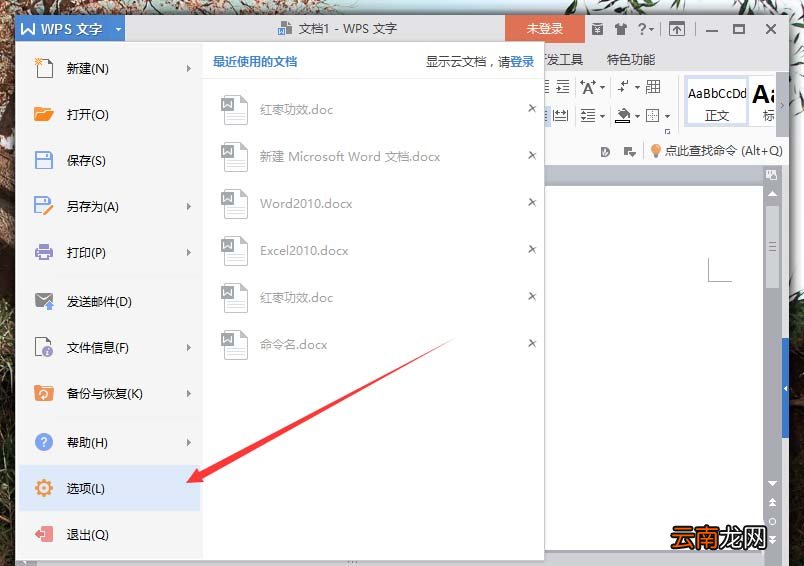Open 选项(L) settings entry
This screenshot has height=566, width=804.
[109, 488]
